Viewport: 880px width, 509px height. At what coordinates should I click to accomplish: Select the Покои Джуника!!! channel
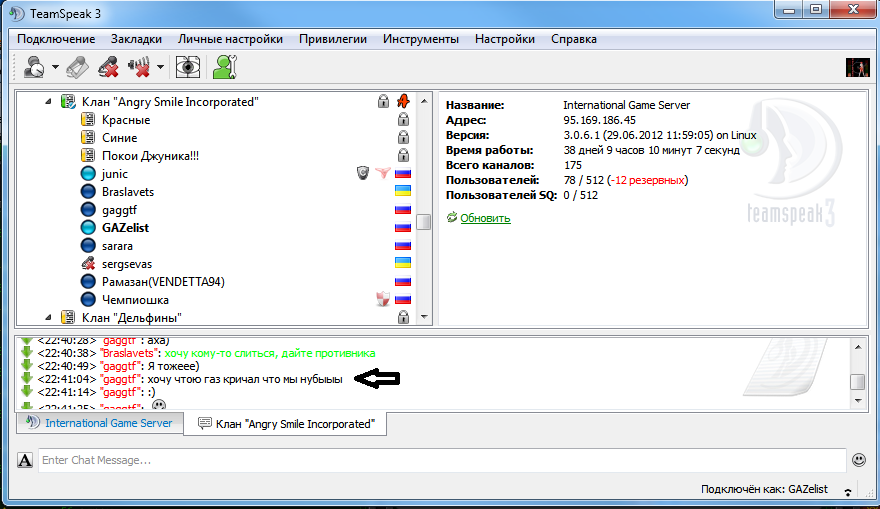[x=150, y=155]
